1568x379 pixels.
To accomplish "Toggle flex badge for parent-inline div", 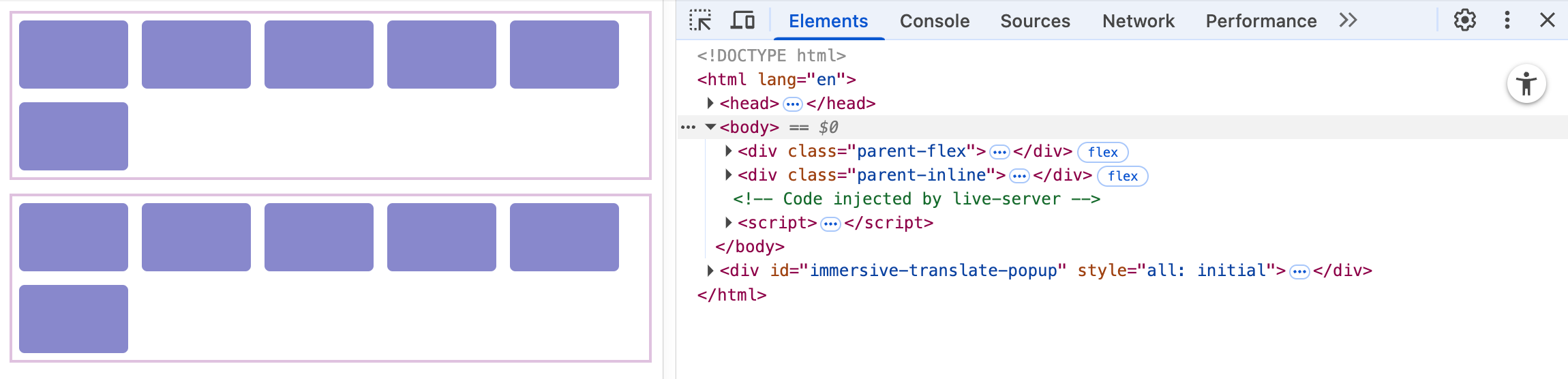I will point(1123,176).
